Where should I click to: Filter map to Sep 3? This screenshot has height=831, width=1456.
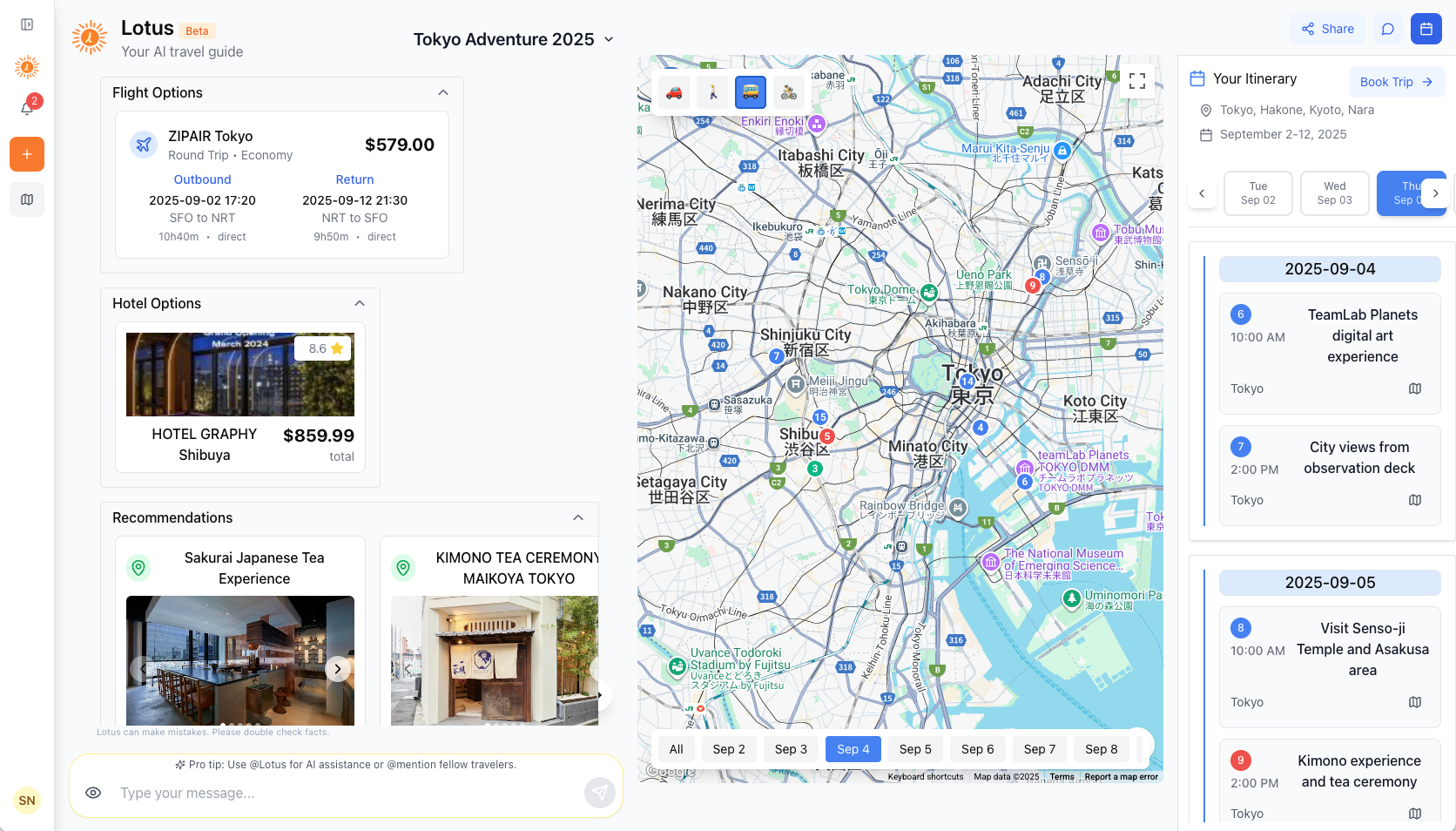click(x=791, y=749)
